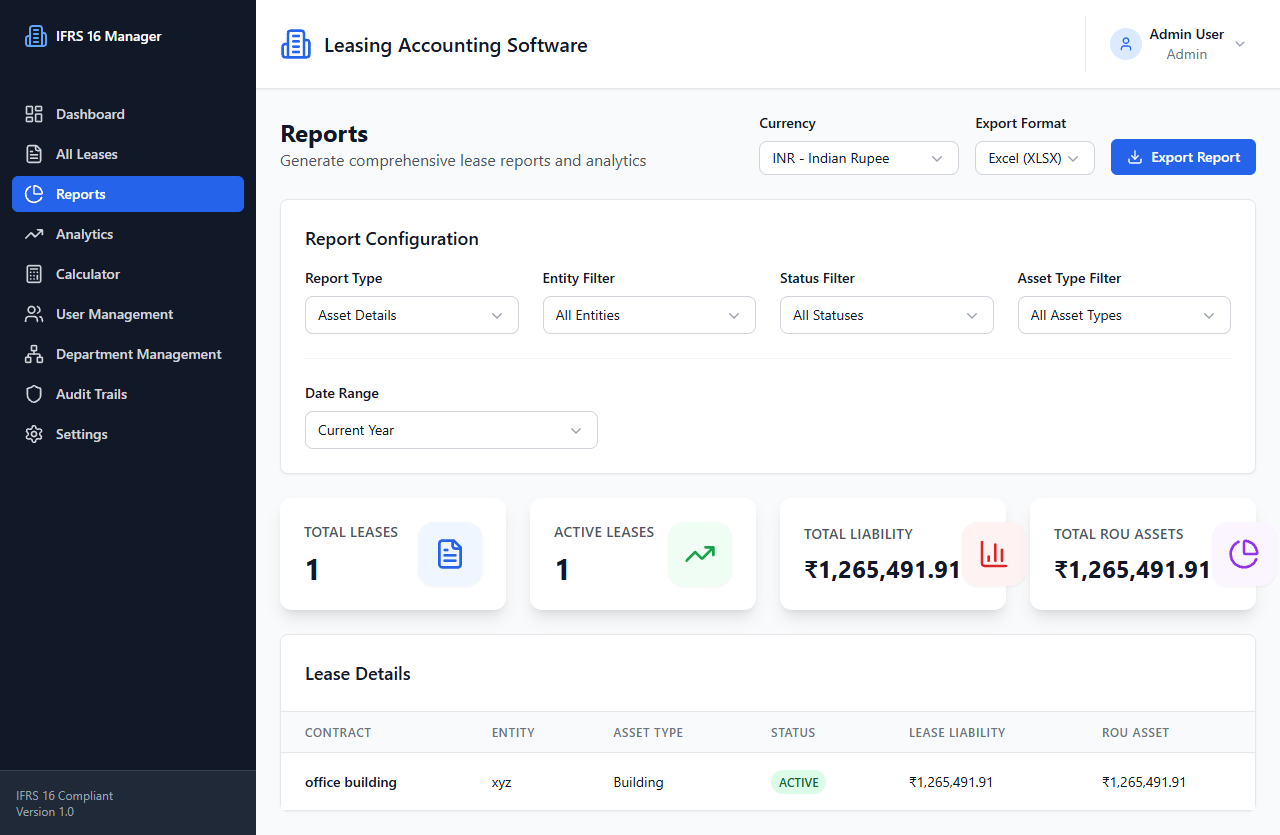Screen dimensions: 1280x835
Task: Click the header building icon beside Leasing Accounting Software
Action: click(296, 44)
